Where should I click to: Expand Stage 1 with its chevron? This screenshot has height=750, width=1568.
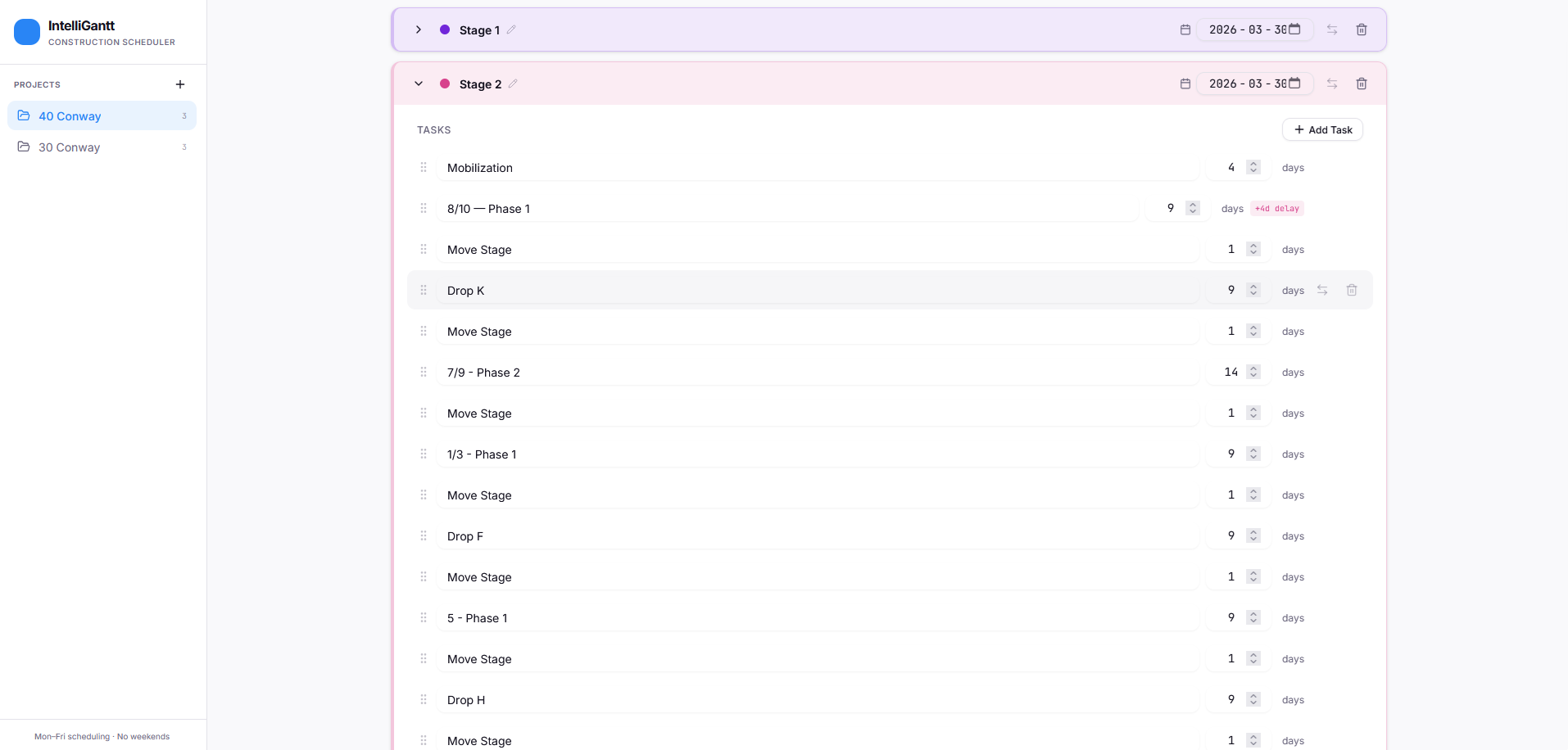tap(419, 29)
